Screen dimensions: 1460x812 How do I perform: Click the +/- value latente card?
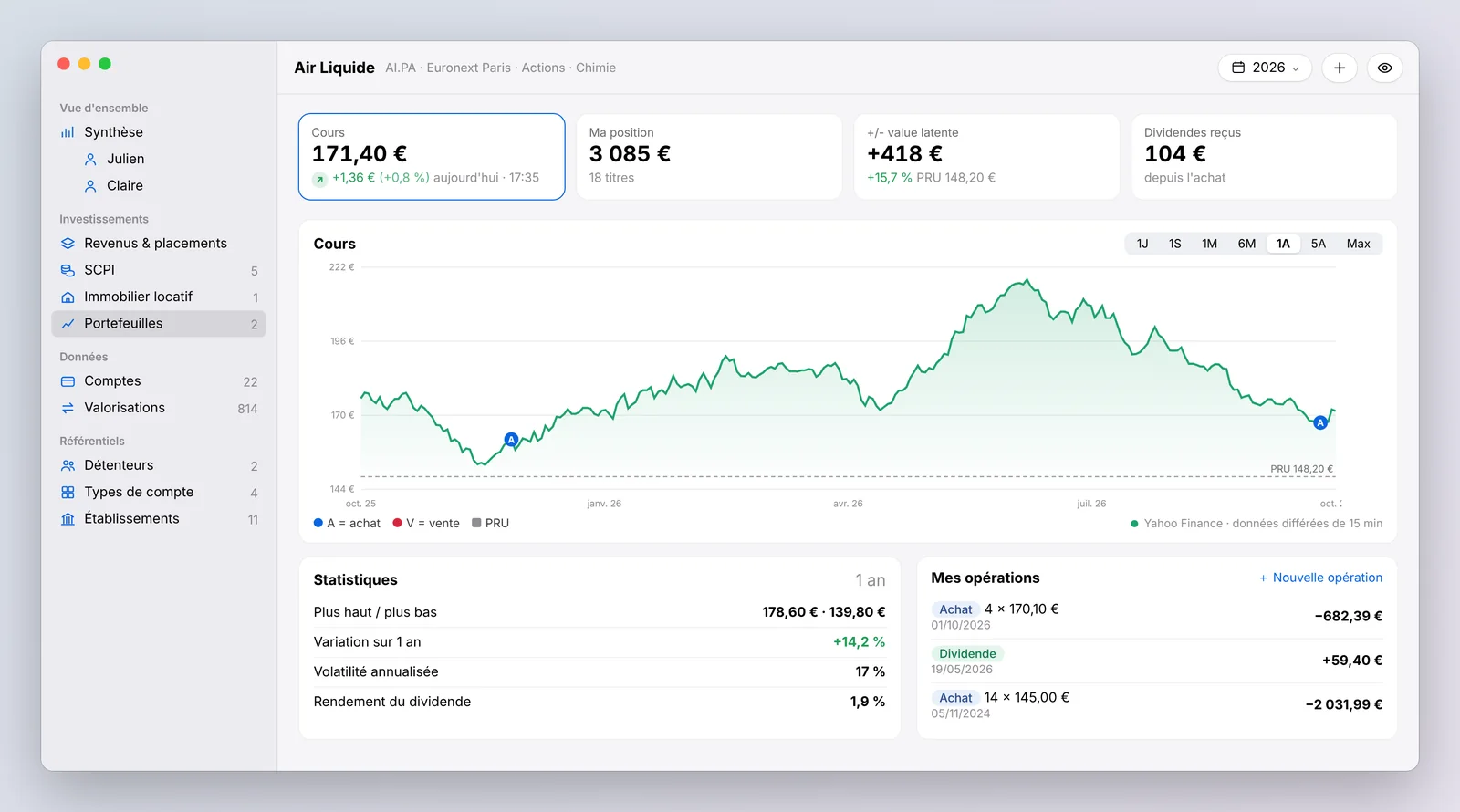(986, 157)
